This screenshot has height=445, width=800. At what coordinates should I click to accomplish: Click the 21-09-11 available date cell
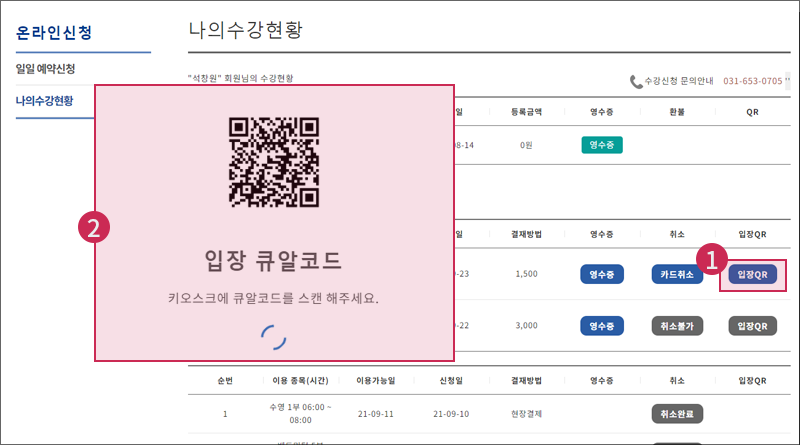click(376, 414)
